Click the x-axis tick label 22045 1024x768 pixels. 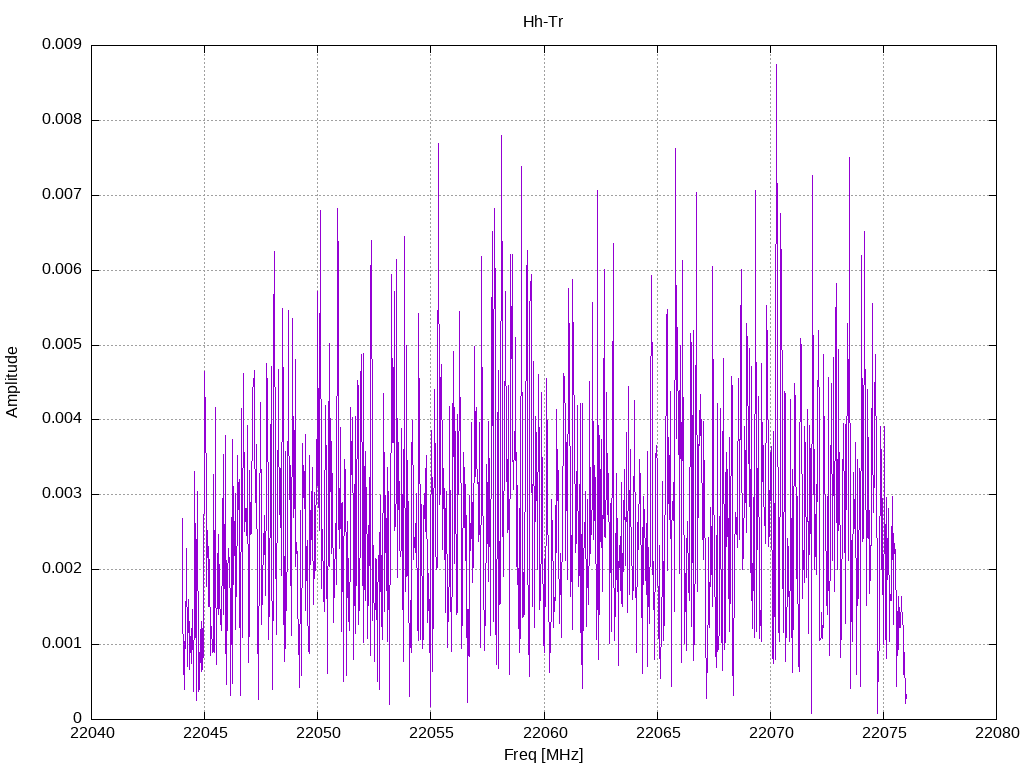click(205, 733)
